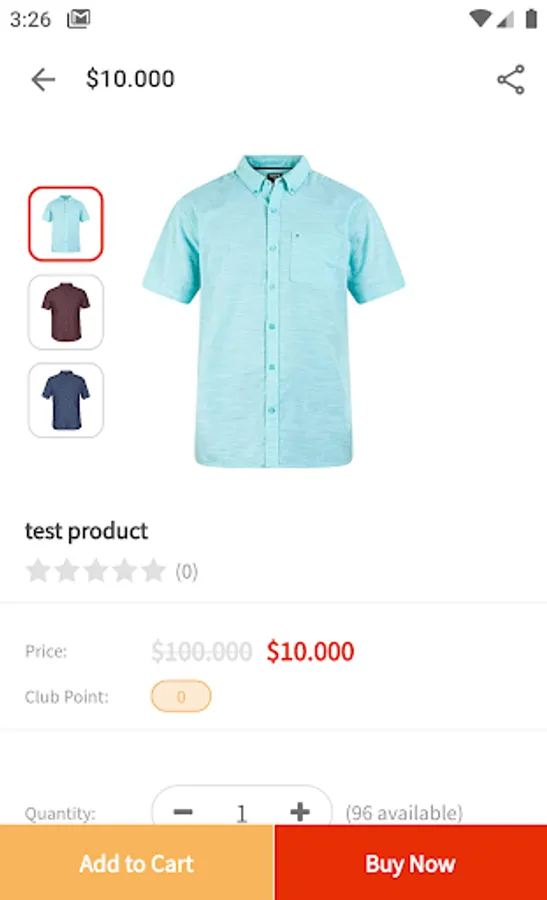
Task: Select the light blue shirt thumbnail
Action: pos(66,224)
